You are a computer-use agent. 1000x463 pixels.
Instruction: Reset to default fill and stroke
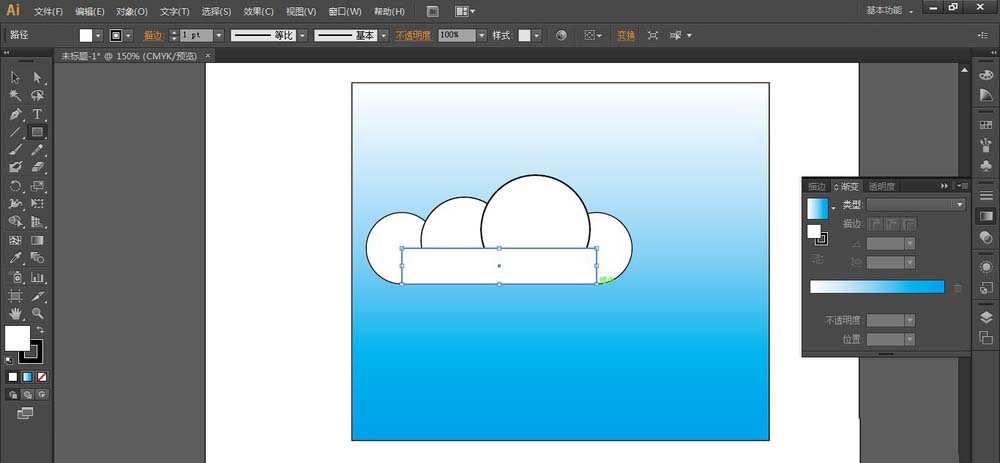[x=9, y=360]
